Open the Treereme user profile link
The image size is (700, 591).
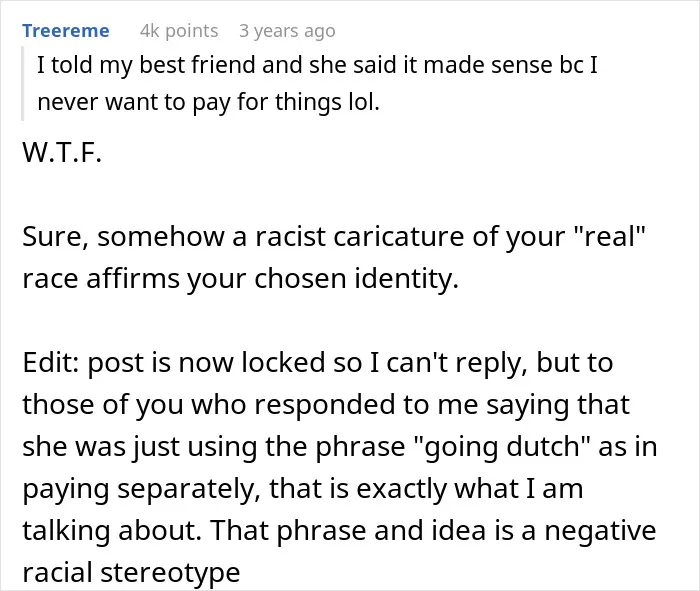(66, 31)
